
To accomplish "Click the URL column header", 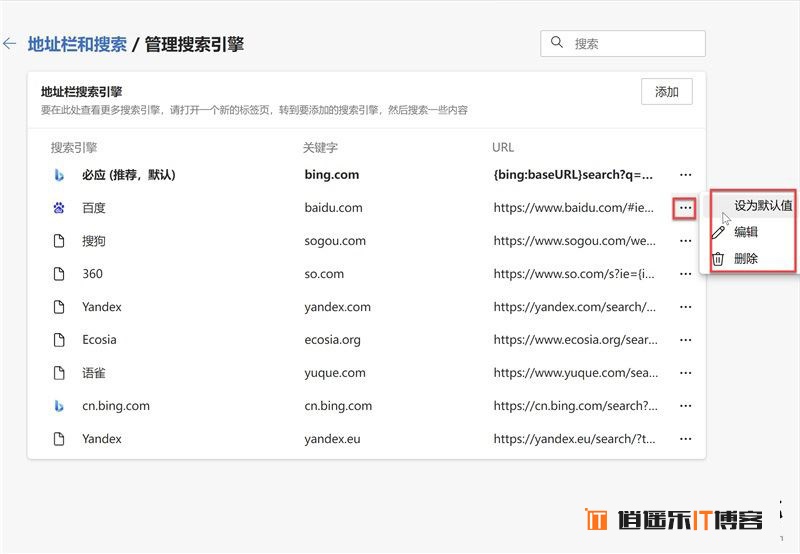I will pos(503,147).
